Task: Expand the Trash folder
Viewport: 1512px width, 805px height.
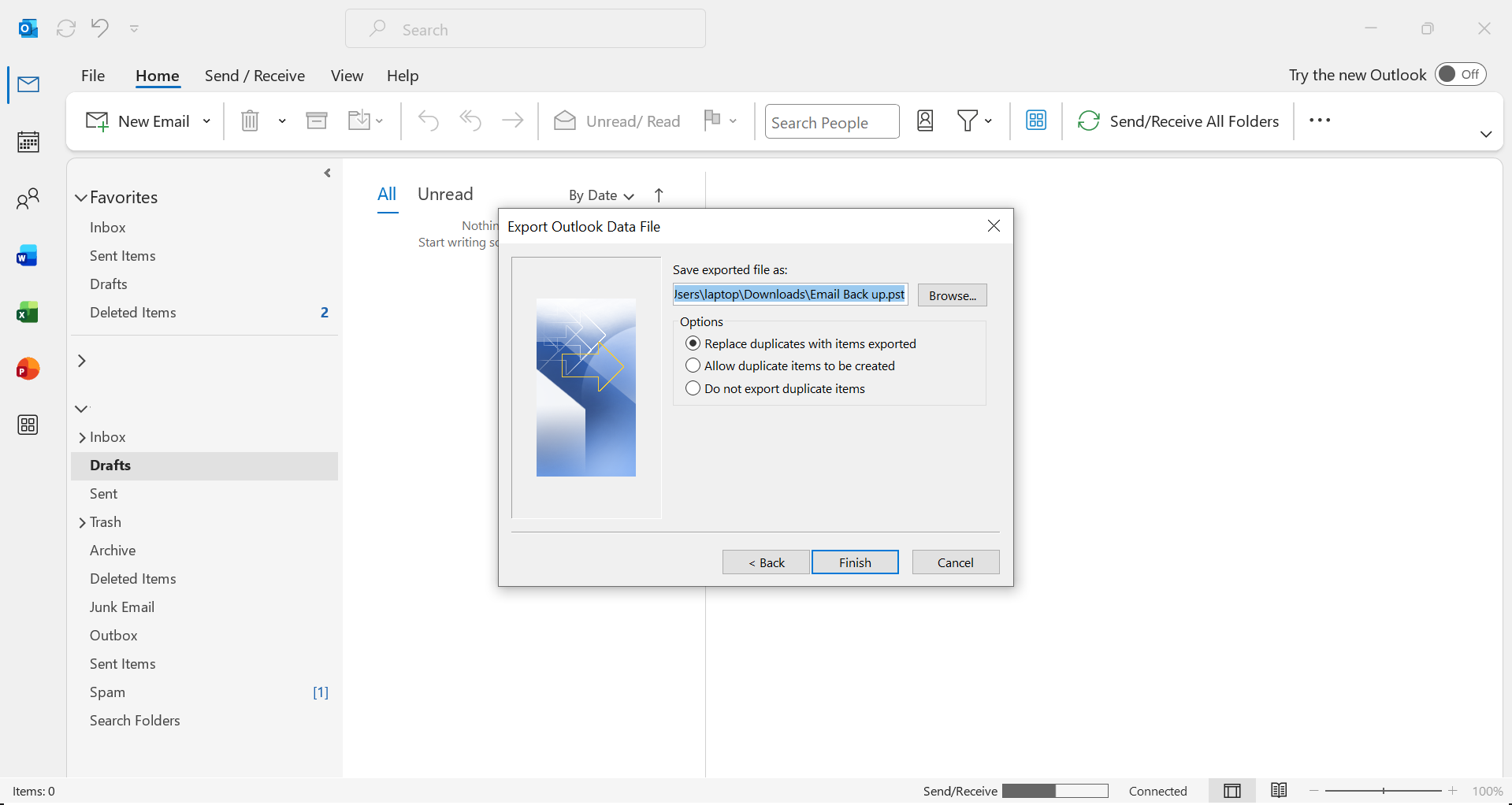Action: [82, 523]
